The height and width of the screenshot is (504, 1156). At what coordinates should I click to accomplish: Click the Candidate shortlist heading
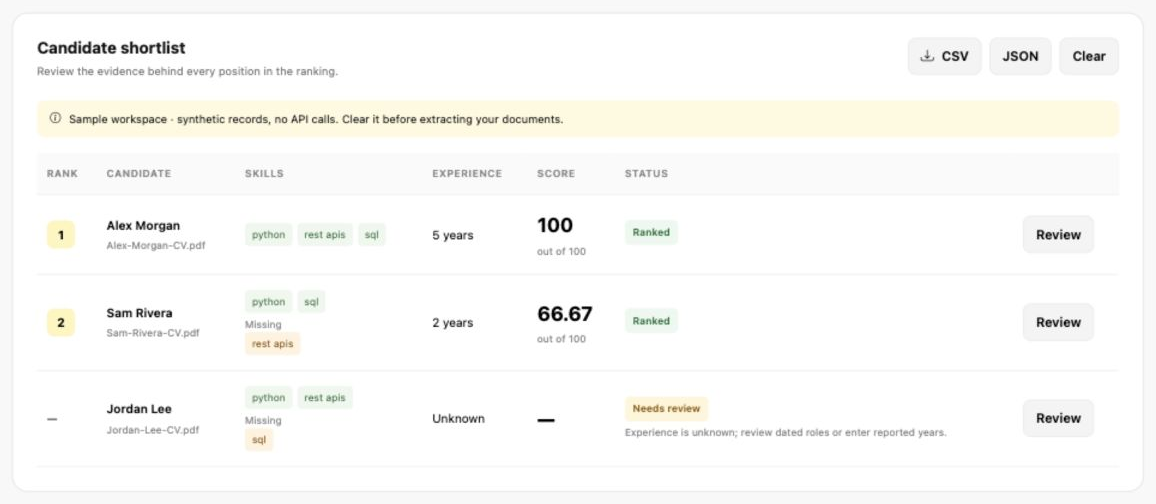(111, 48)
